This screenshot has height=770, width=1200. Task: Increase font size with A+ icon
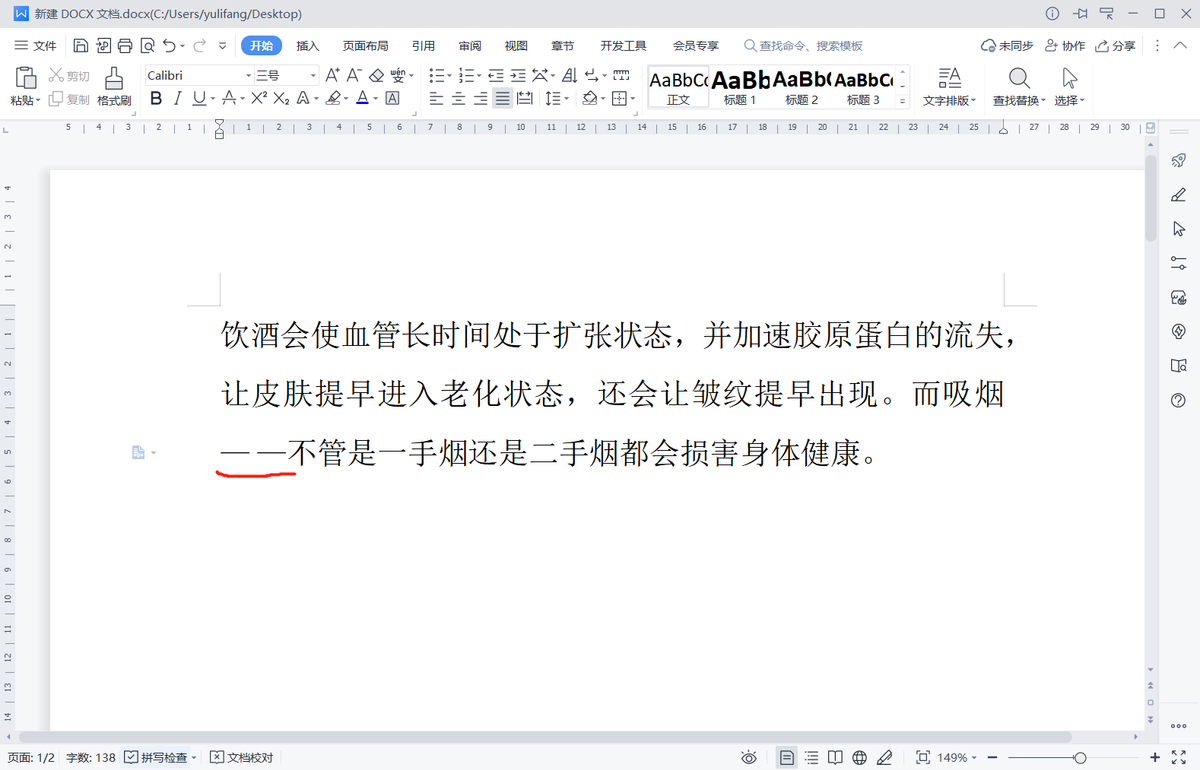pyautogui.click(x=333, y=75)
